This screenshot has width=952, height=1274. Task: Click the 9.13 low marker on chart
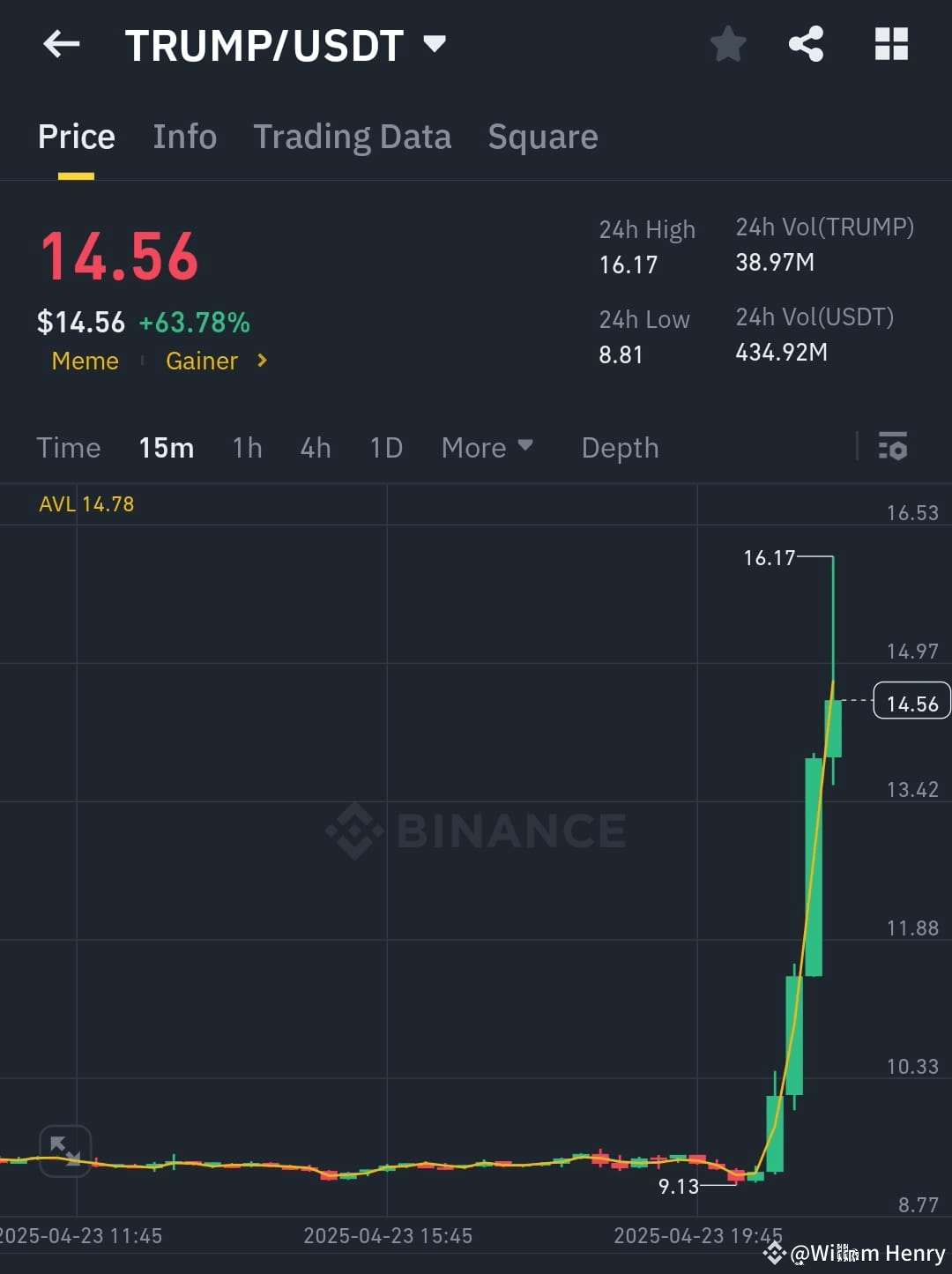(x=679, y=1187)
